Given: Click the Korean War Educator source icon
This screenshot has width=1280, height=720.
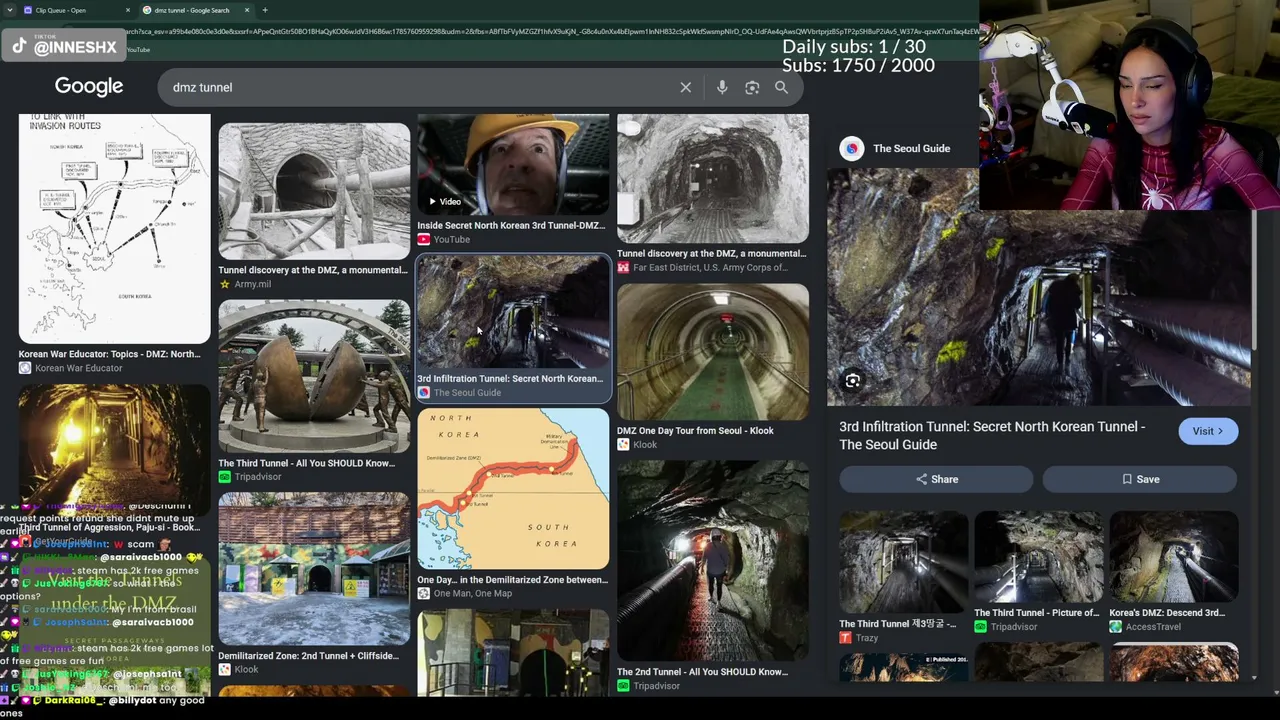Looking at the screenshot, I should pos(24,368).
